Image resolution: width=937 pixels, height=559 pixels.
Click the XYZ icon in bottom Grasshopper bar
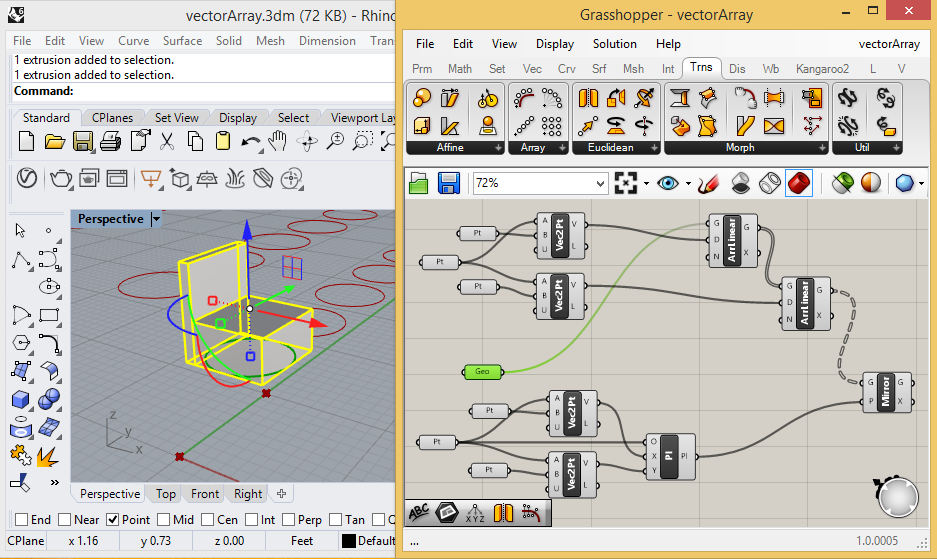[475, 513]
